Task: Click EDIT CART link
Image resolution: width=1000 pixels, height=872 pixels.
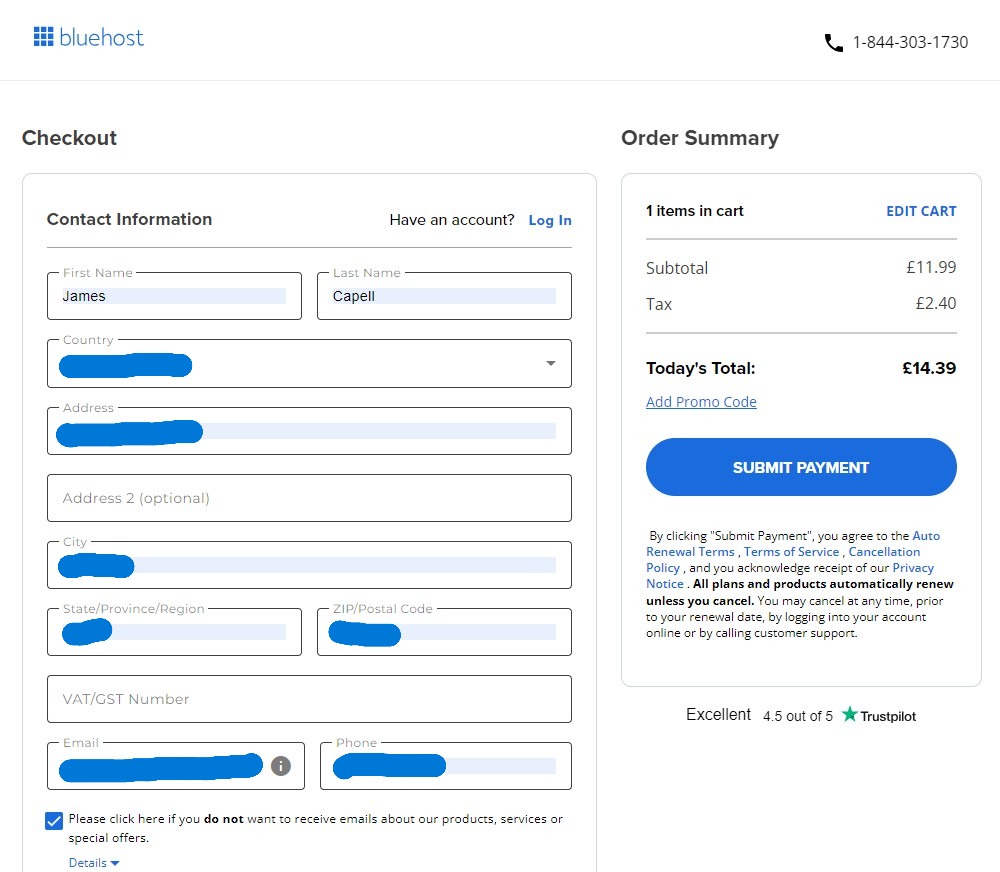Action: point(921,211)
